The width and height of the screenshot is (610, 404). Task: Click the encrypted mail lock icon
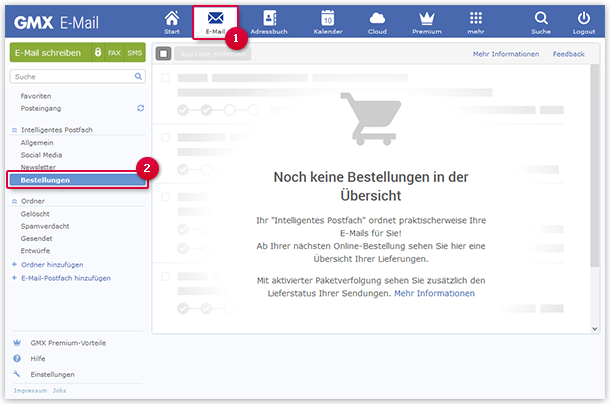click(98, 53)
